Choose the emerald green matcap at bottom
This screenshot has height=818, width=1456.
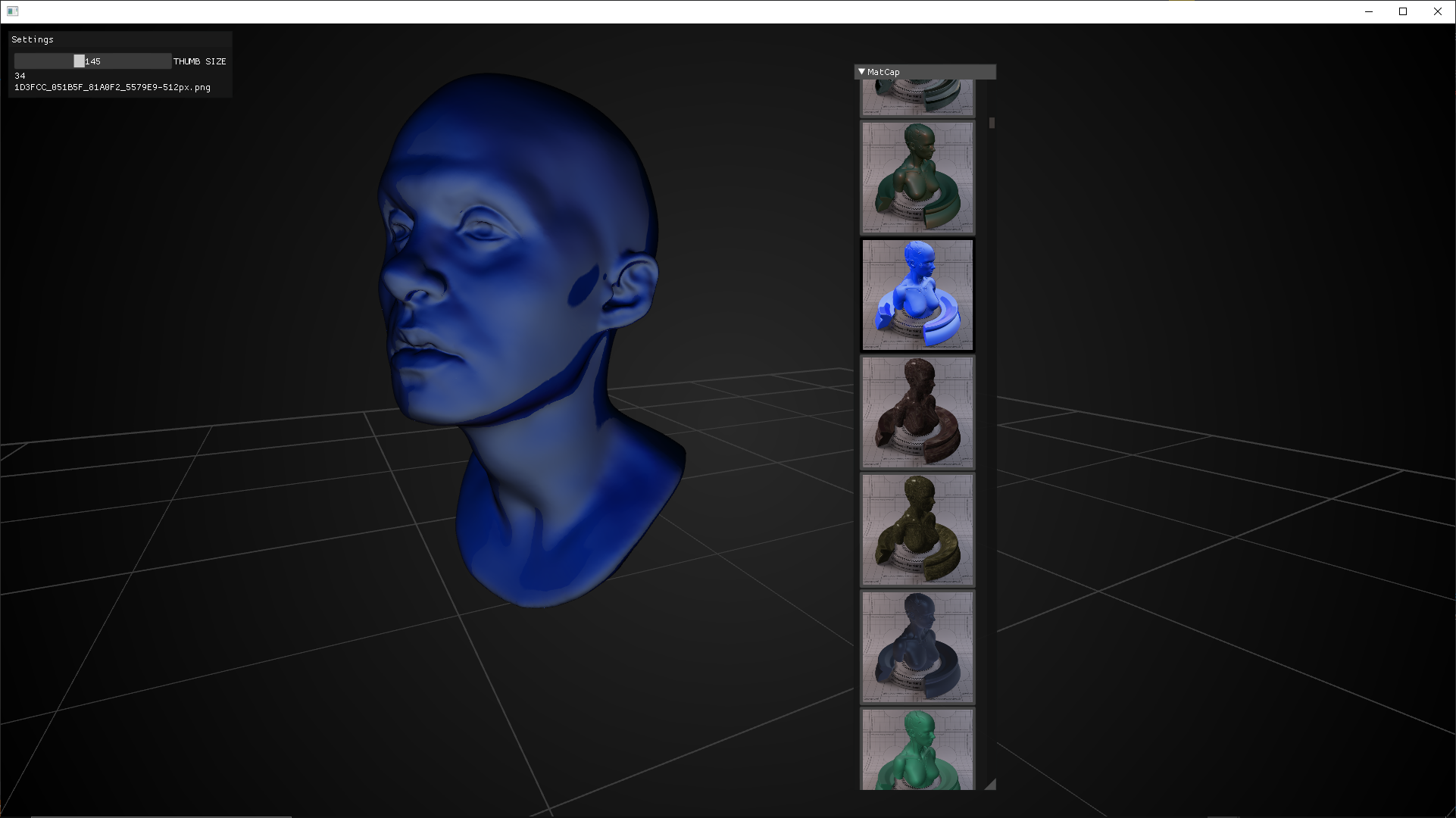pos(917,749)
